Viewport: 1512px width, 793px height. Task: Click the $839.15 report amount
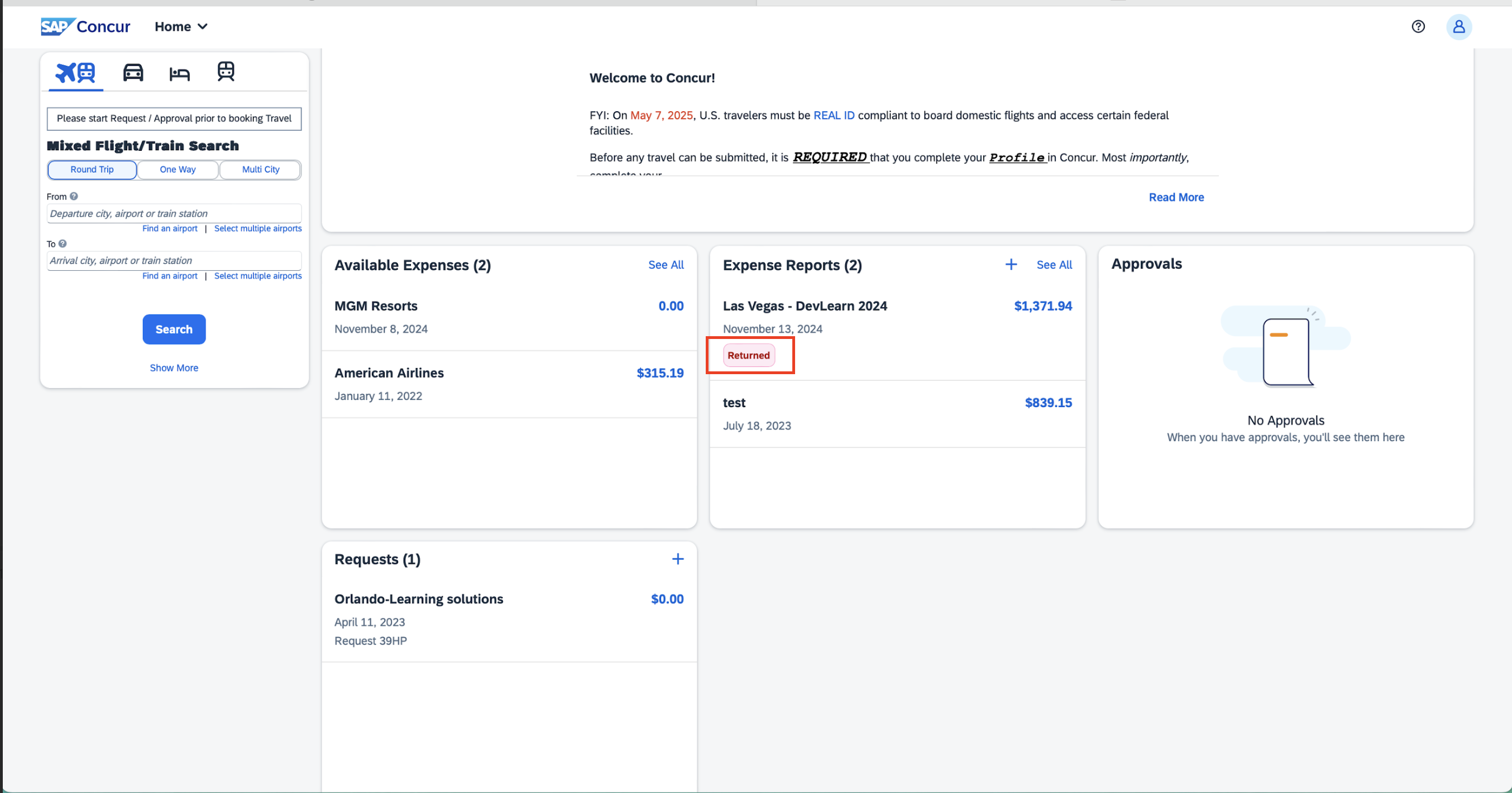pyautogui.click(x=1047, y=403)
